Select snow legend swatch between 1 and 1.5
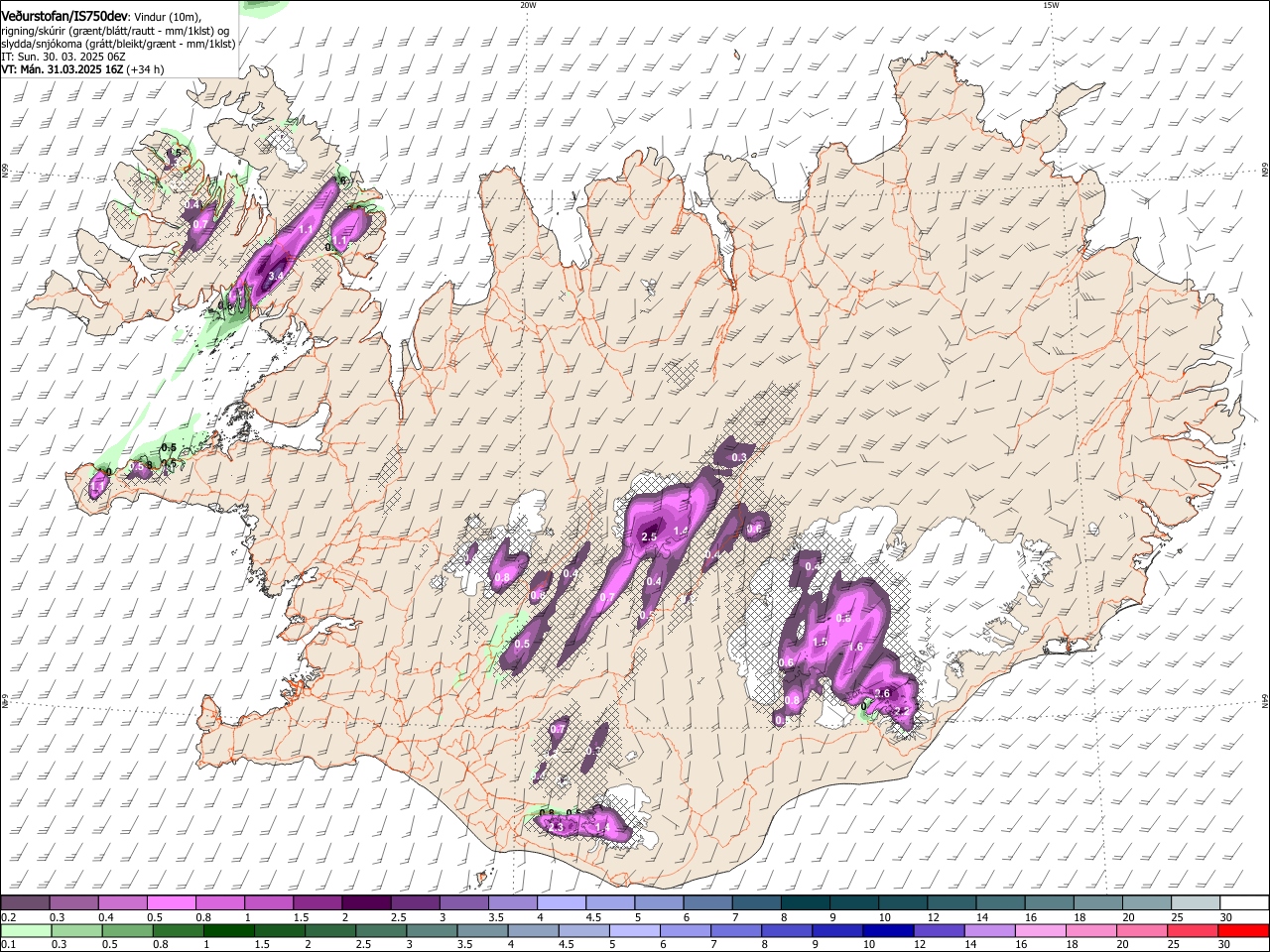This screenshot has width=1270, height=952. click(268, 903)
